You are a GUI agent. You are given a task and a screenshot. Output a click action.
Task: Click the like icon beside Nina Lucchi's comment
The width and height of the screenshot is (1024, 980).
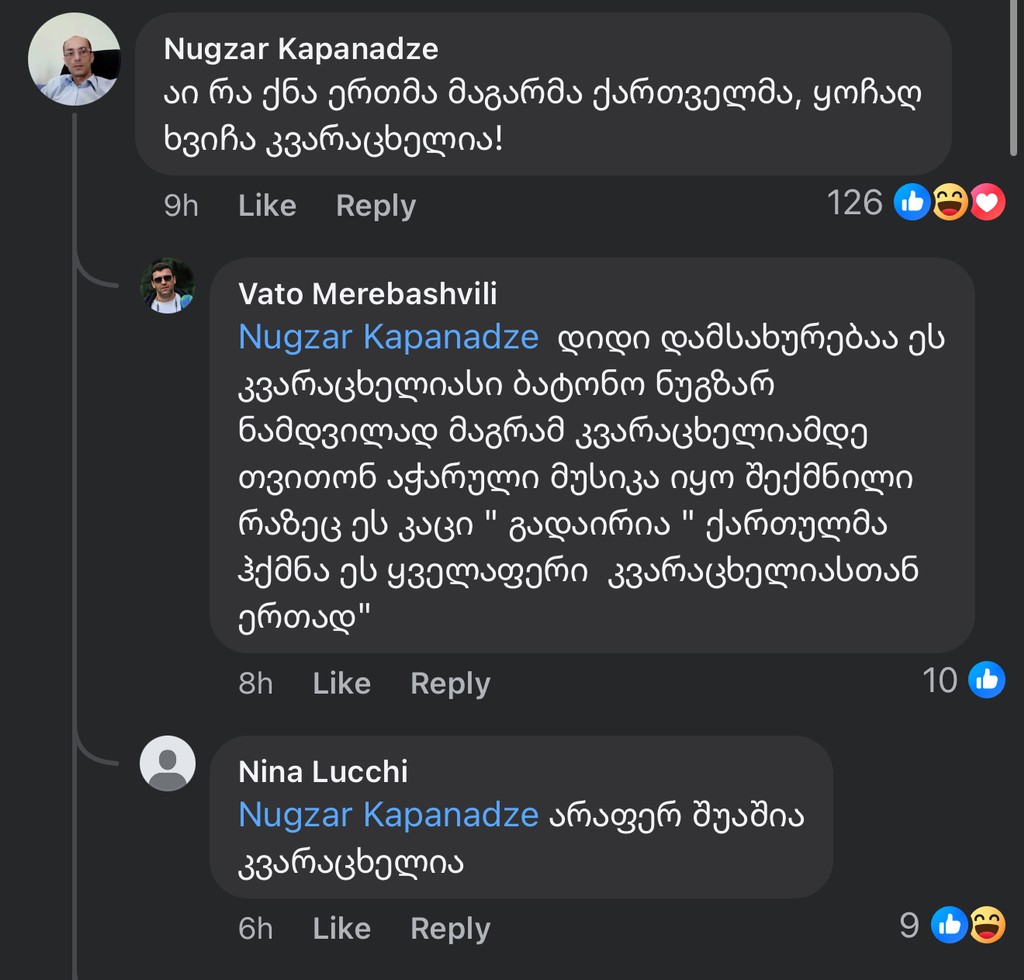pyautogui.click(x=947, y=926)
